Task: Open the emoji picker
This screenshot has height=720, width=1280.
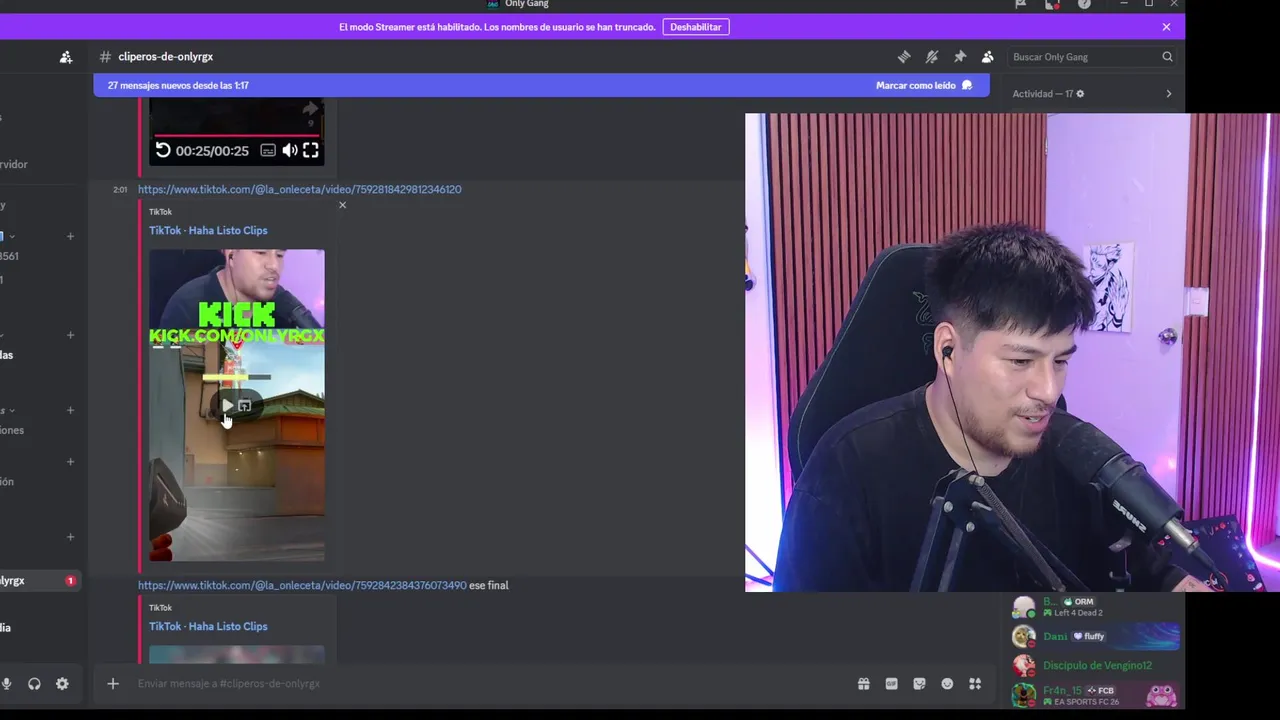Action: click(947, 684)
